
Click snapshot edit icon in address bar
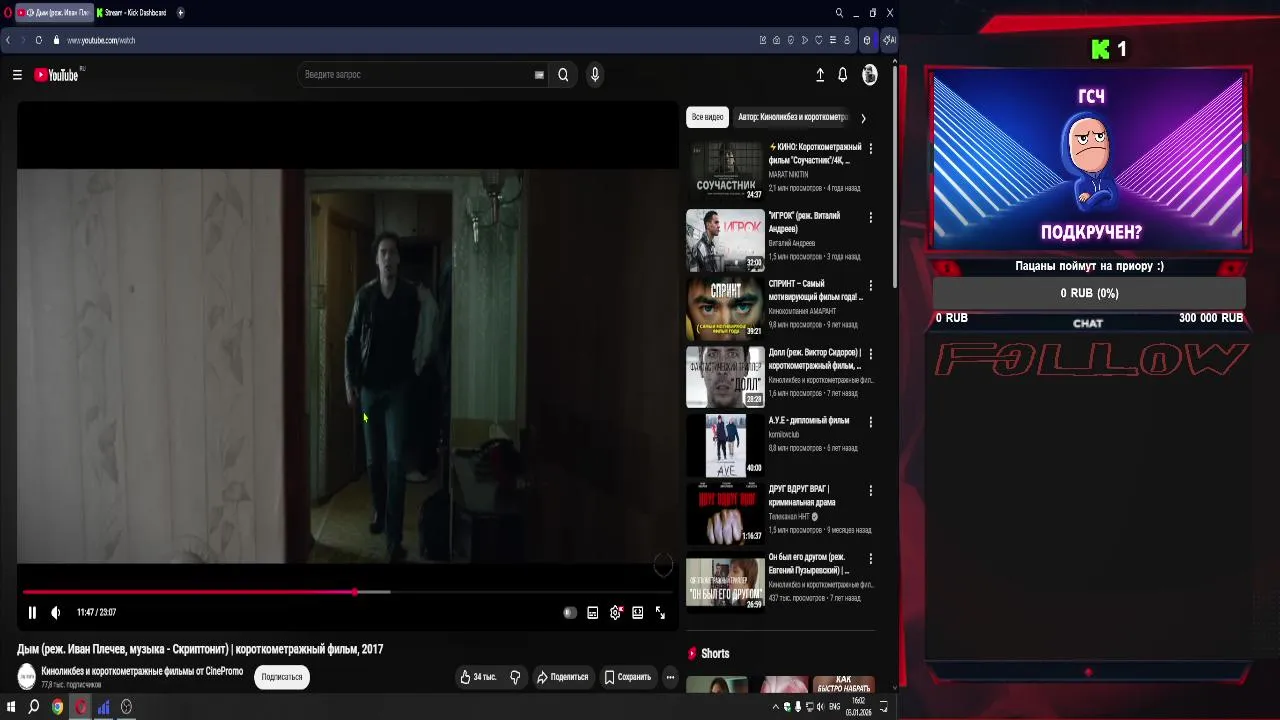coord(763,40)
